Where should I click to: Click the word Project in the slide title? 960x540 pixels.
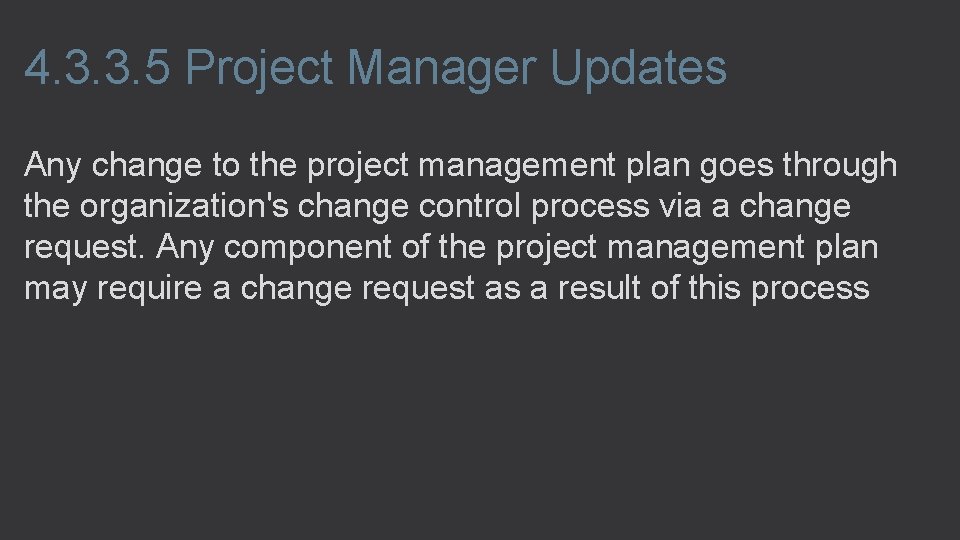click(x=259, y=69)
